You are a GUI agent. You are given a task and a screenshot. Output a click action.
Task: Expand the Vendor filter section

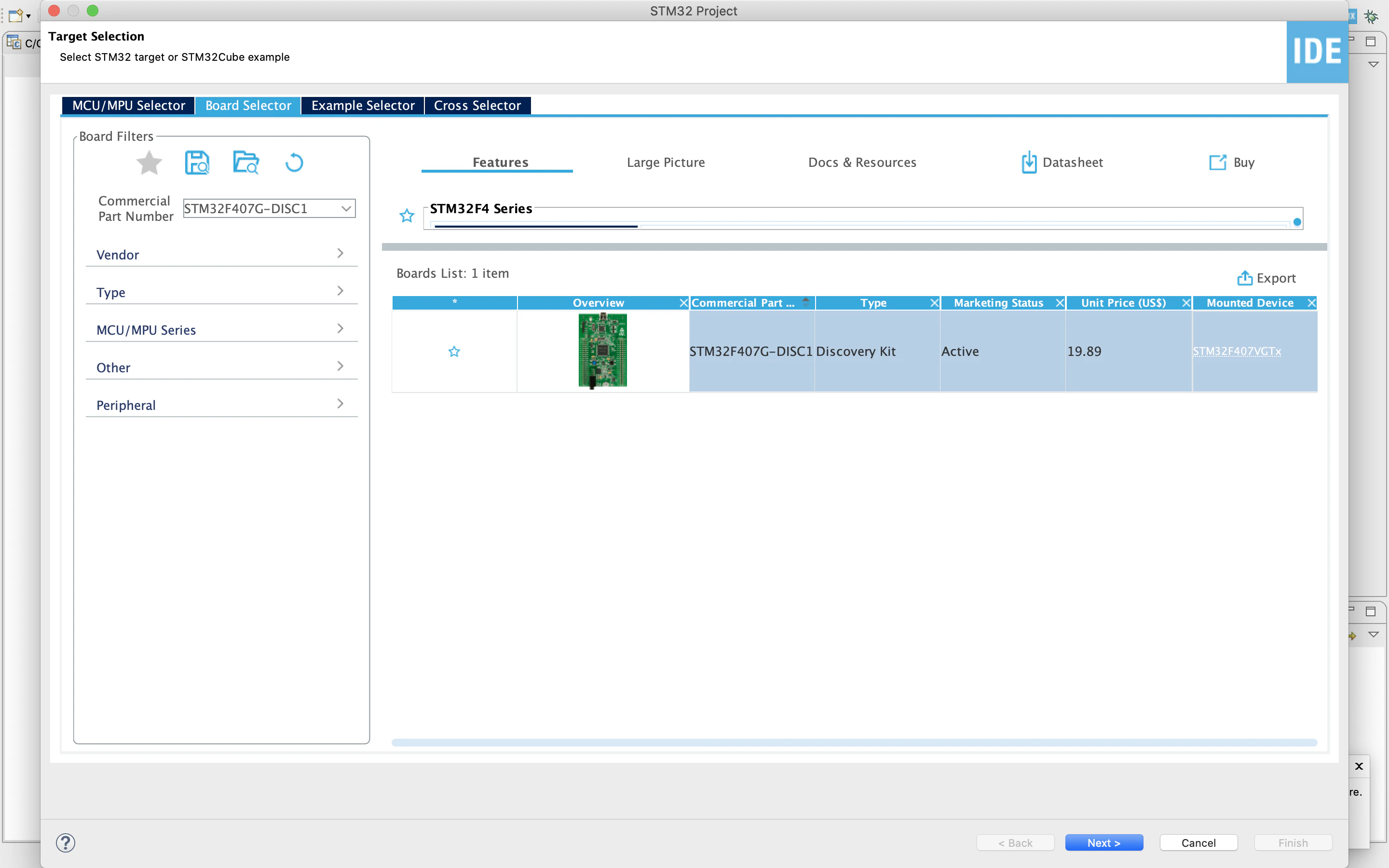221,254
